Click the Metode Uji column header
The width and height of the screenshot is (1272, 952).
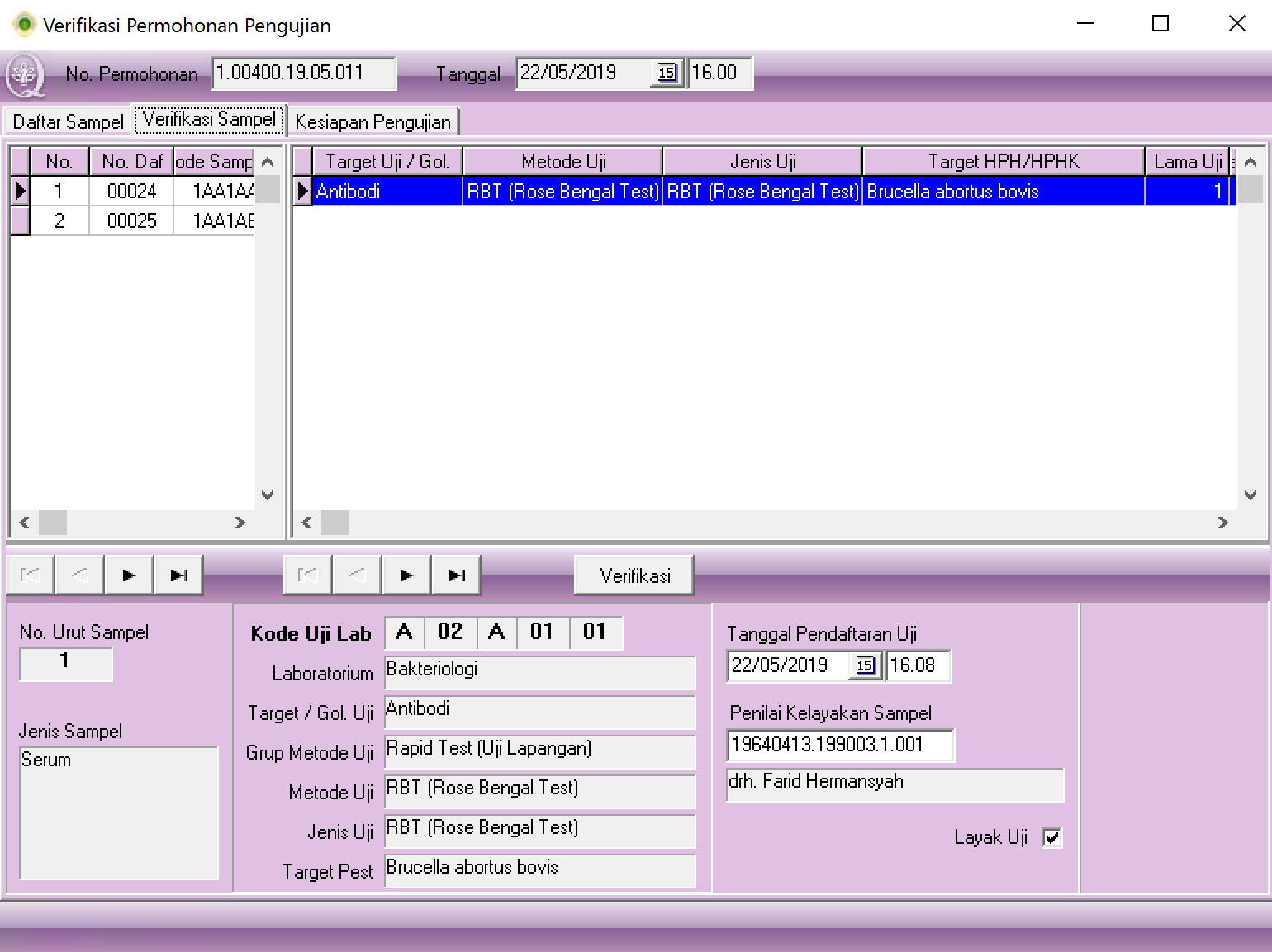tap(563, 162)
